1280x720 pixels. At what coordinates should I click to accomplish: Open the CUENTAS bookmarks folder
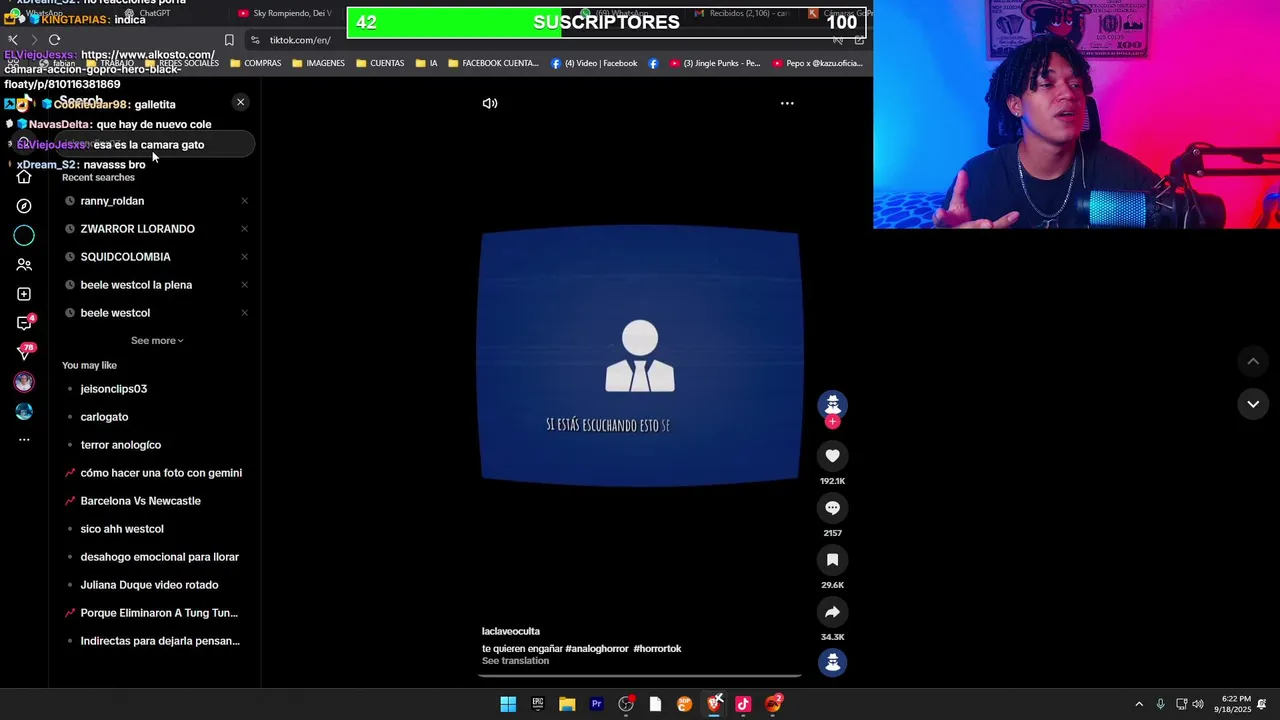pos(380,63)
